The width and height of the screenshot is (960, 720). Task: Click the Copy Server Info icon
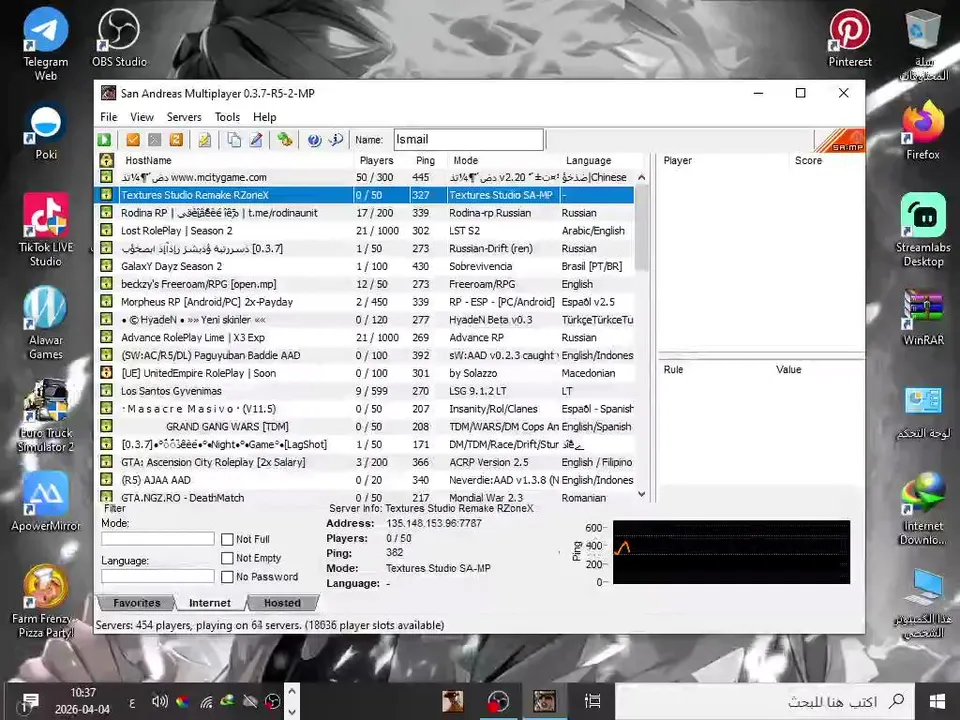234,140
